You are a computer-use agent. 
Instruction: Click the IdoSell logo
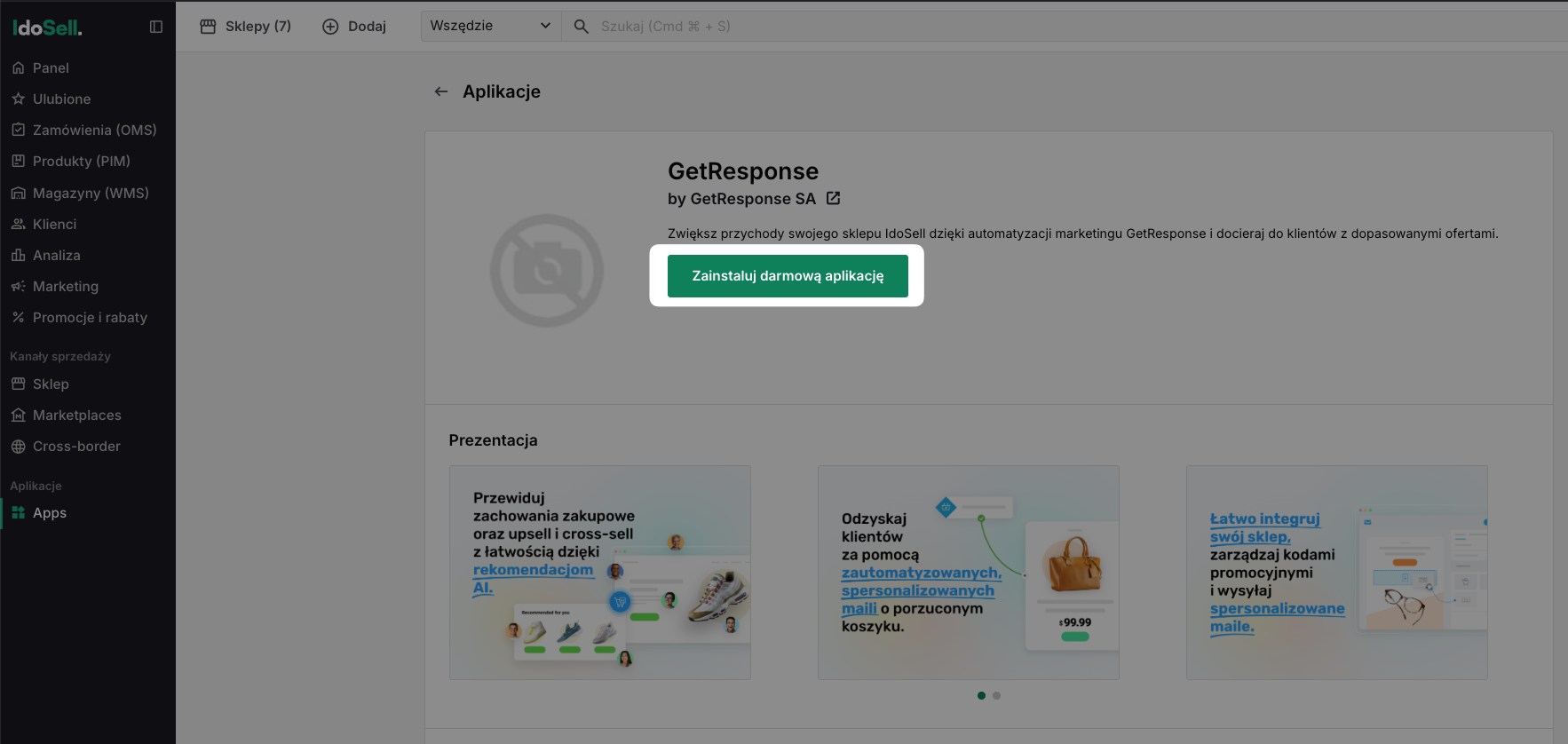(47, 28)
